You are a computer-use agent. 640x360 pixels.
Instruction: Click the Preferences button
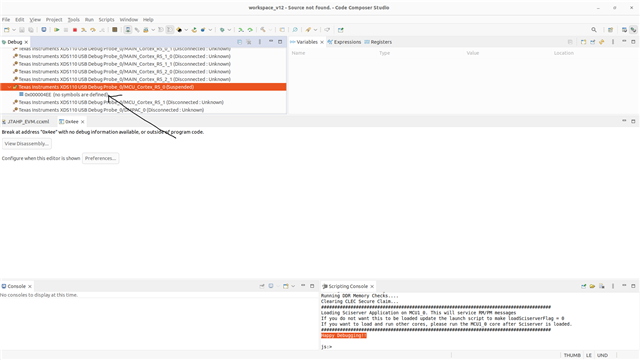coord(100,158)
